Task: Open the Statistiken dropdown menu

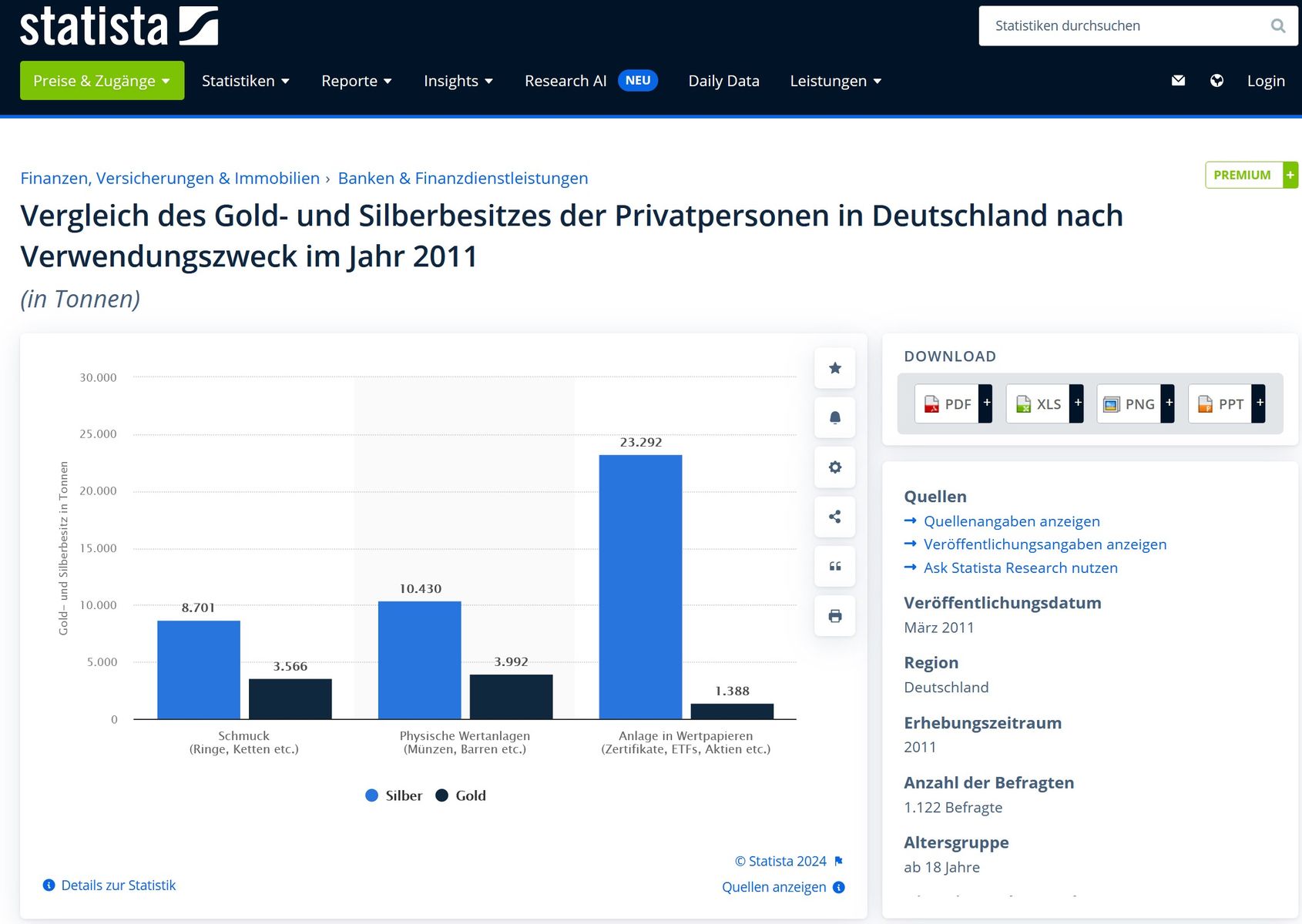Action: (x=245, y=81)
